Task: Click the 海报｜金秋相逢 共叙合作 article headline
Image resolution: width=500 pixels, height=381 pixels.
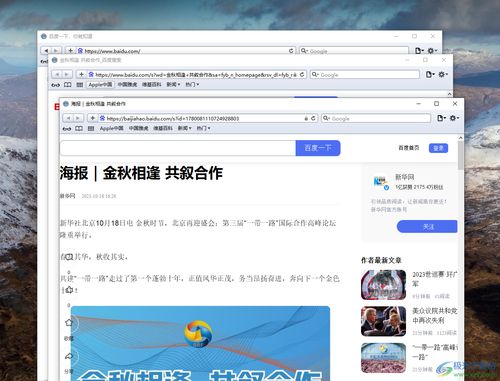Action: [x=141, y=173]
